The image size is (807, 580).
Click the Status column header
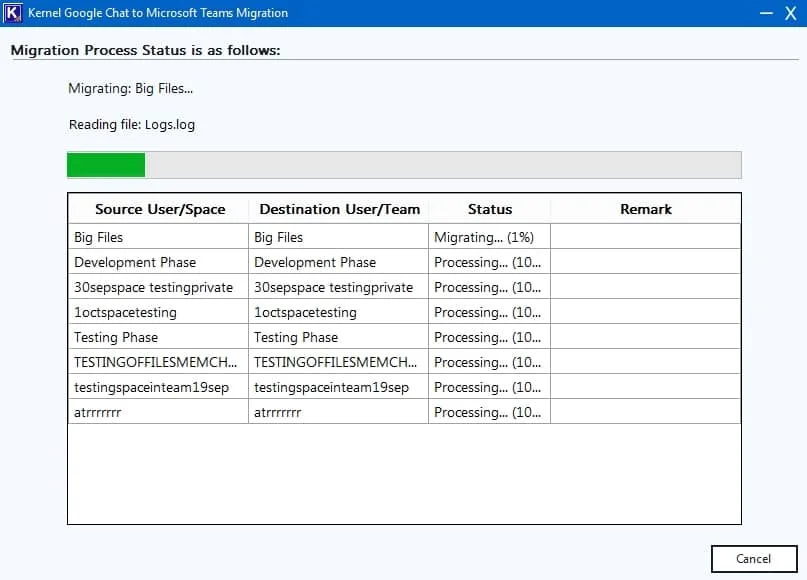(x=489, y=209)
